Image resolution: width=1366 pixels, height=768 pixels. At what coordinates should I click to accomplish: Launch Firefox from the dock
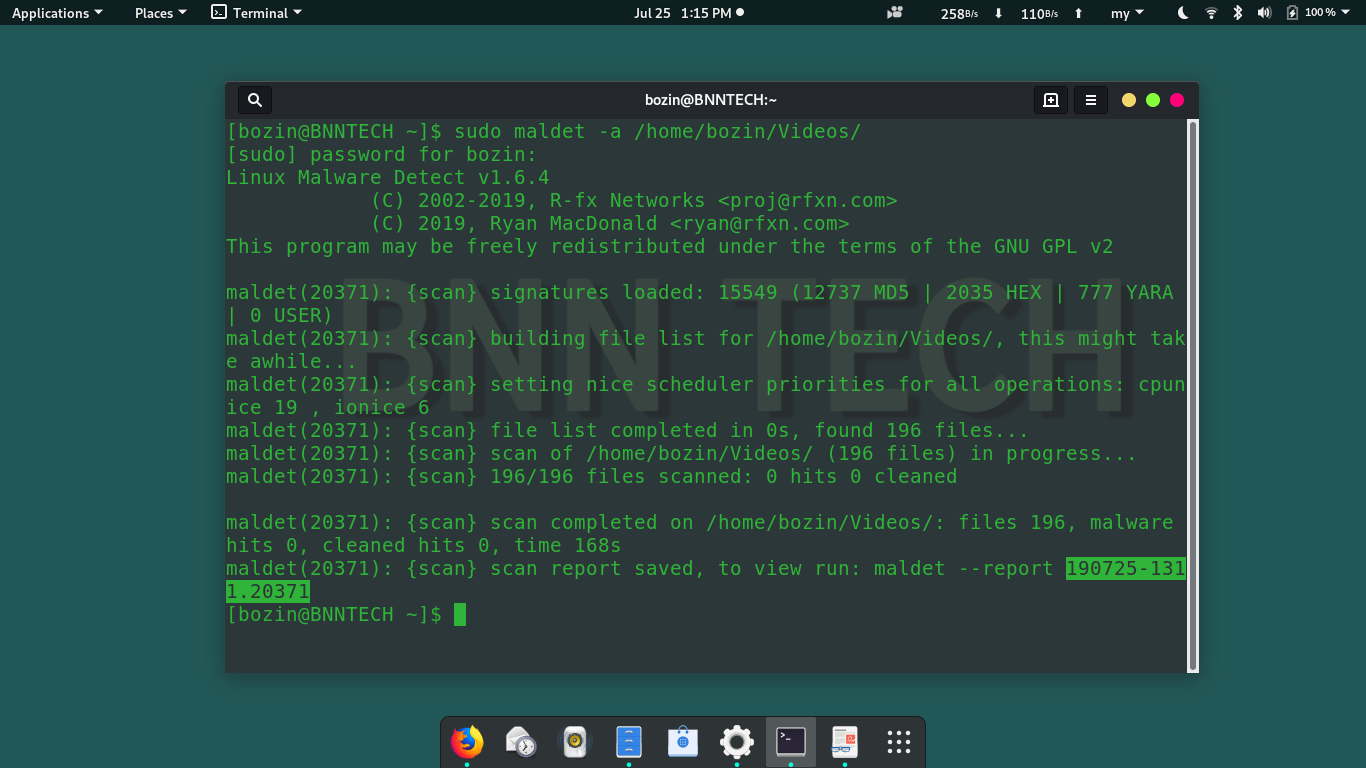[x=467, y=742]
